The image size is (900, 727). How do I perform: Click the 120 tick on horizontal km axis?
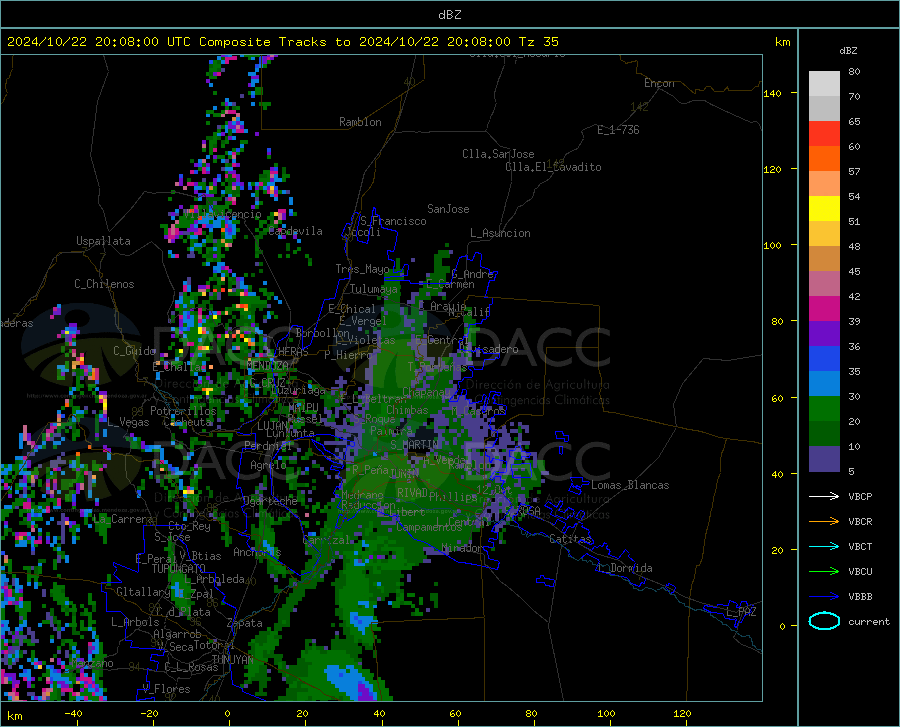[682, 713]
